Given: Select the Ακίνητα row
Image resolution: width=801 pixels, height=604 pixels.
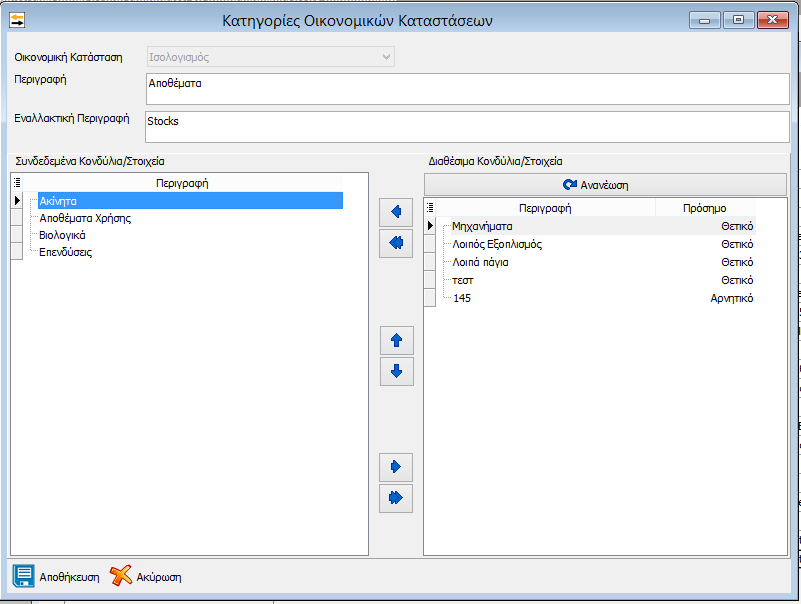Looking at the screenshot, I should [190, 201].
